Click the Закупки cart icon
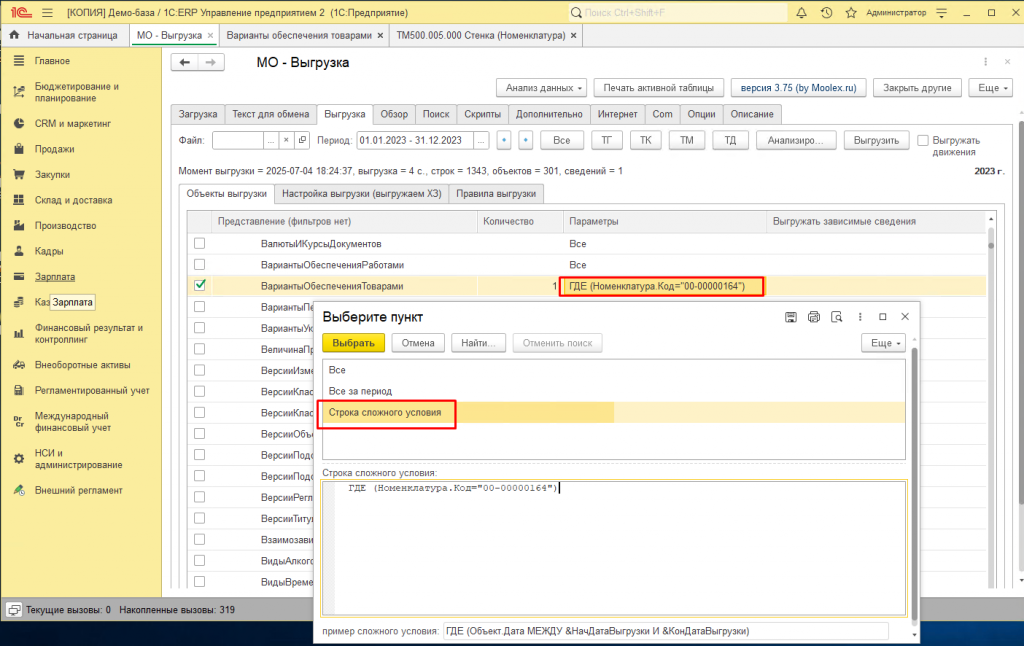The height and width of the screenshot is (646, 1024). point(19,174)
